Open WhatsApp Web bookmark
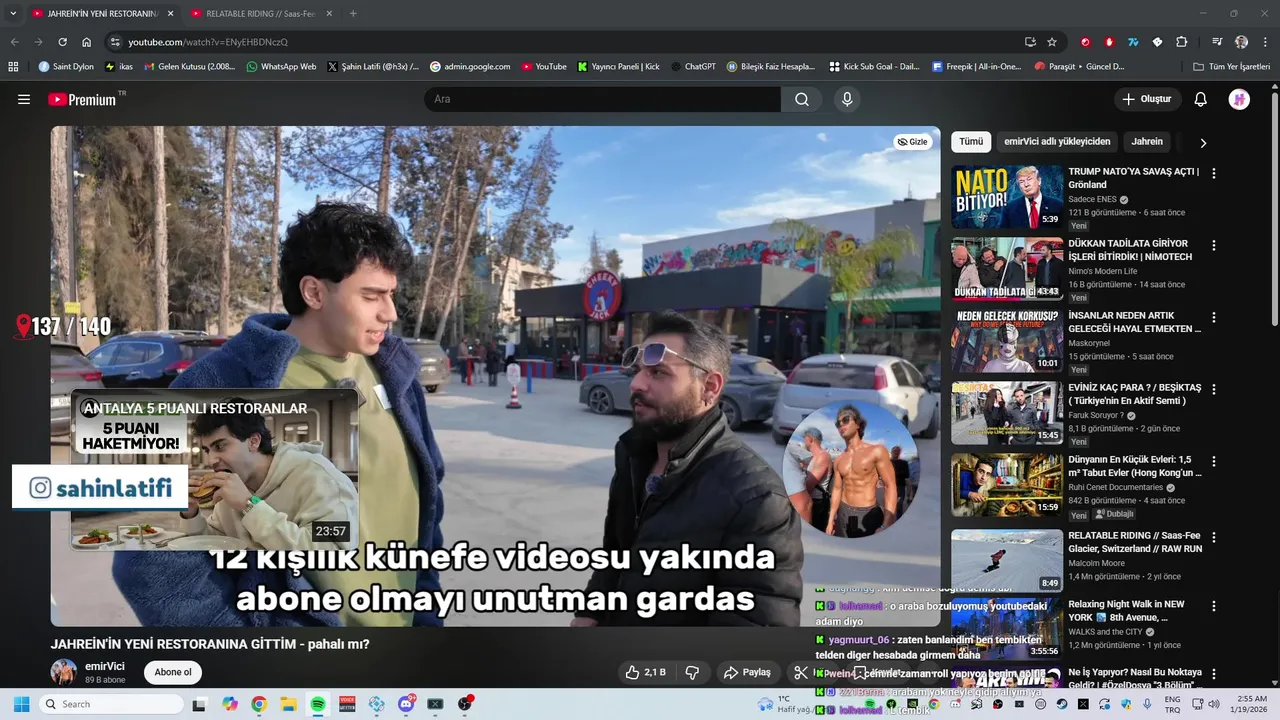Viewport: 1280px width, 720px height. pyautogui.click(x=281, y=66)
